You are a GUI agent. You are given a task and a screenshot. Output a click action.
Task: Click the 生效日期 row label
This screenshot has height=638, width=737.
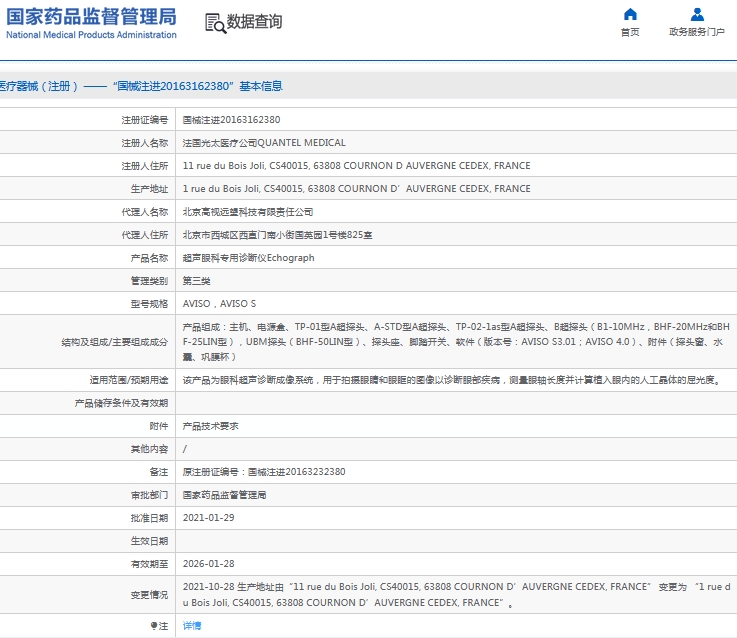(149, 542)
